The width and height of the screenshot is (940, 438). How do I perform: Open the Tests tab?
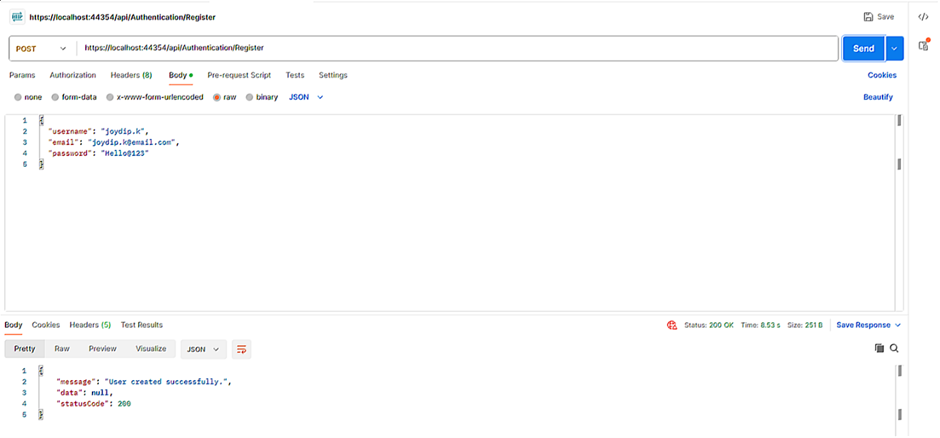[295, 75]
